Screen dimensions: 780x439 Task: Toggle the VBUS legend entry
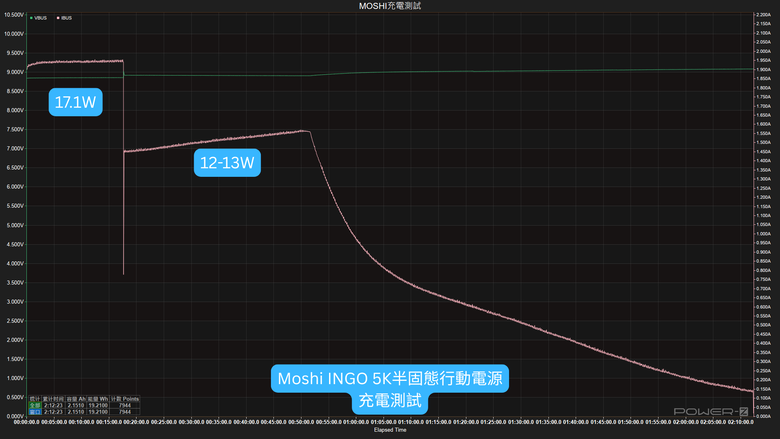tap(38, 18)
